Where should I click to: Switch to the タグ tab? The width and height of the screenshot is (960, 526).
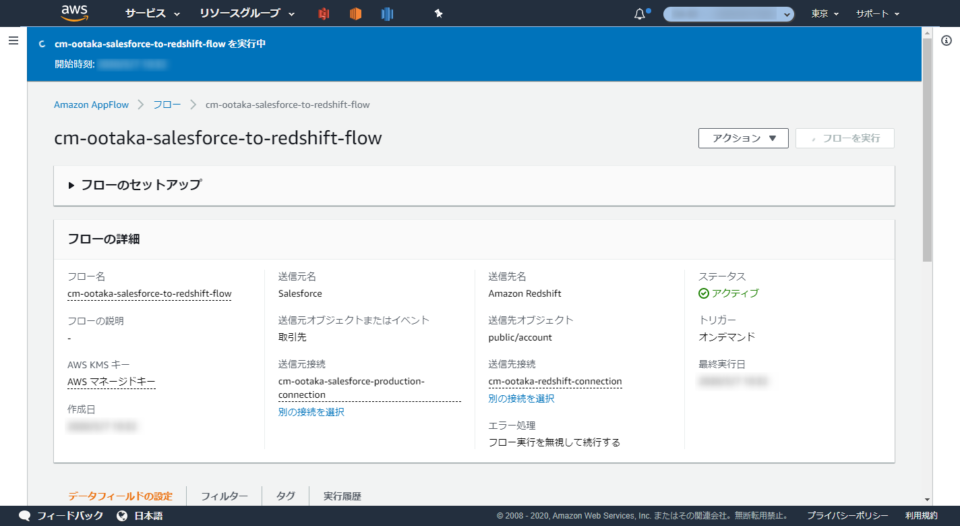[285, 496]
